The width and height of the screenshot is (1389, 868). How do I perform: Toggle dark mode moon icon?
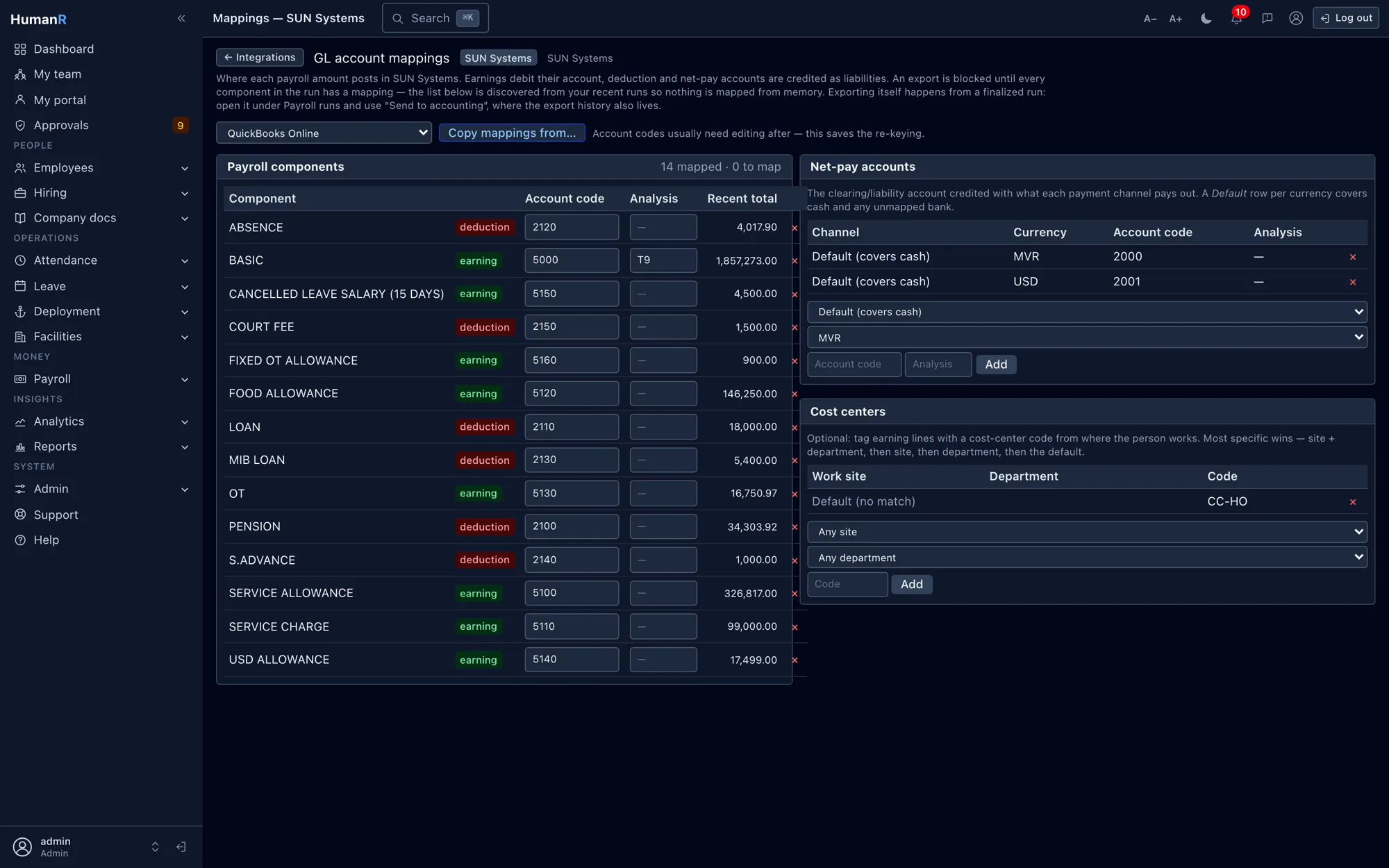tap(1206, 19)
